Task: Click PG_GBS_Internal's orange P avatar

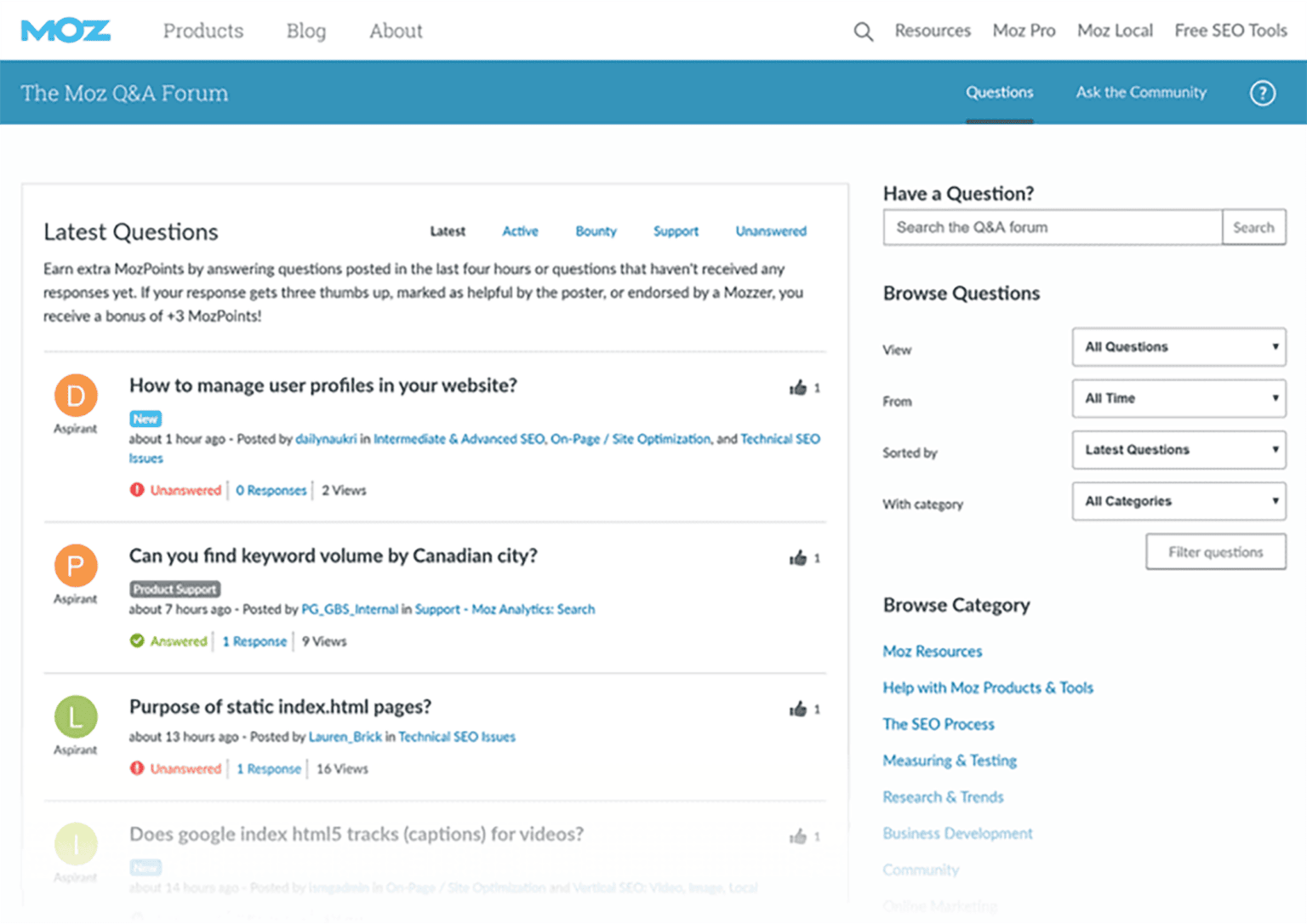Action: (x=75, y=566)
